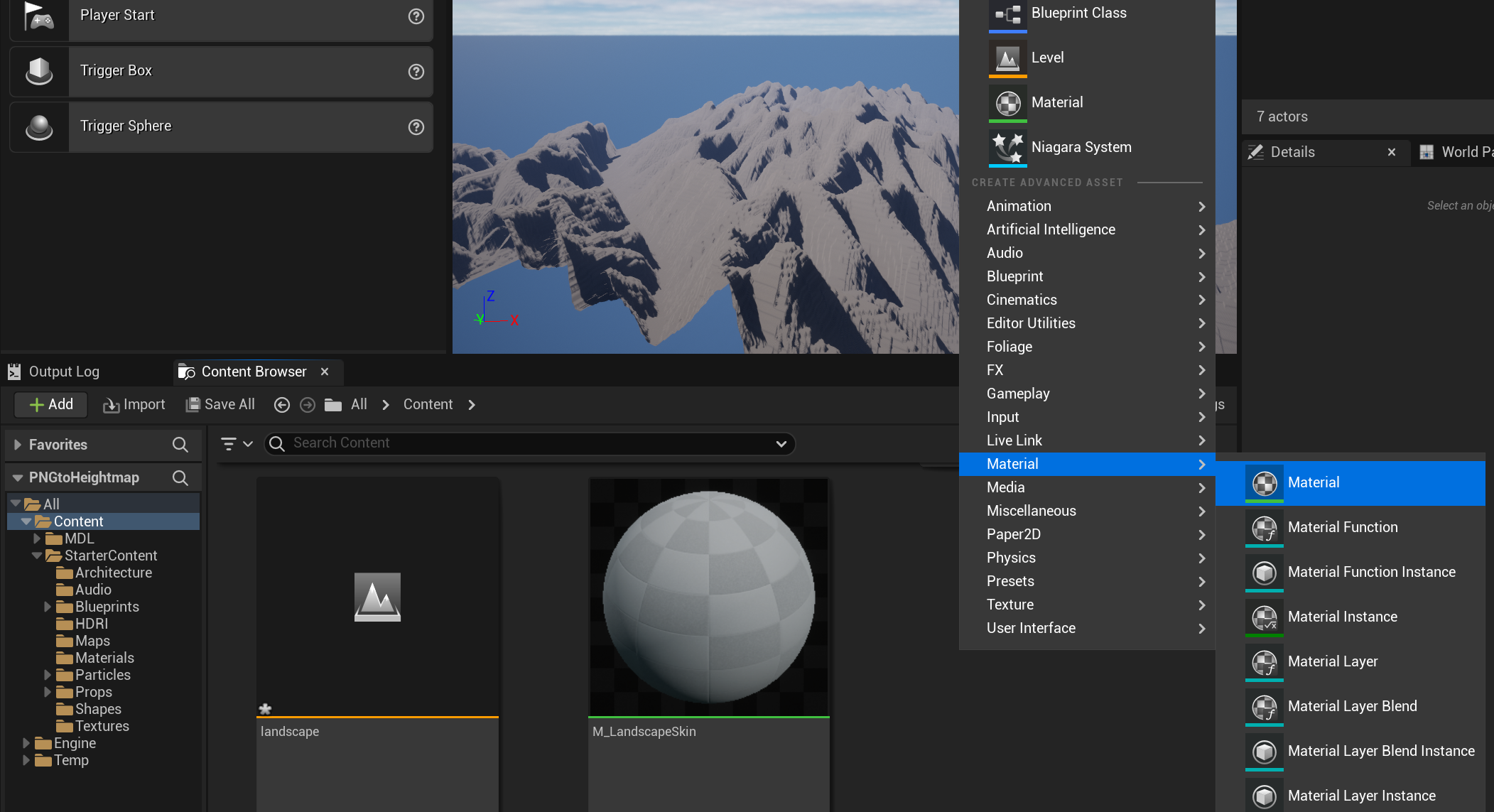Click the Add button
The image size is (1494, 812).
tap(51, 405)
